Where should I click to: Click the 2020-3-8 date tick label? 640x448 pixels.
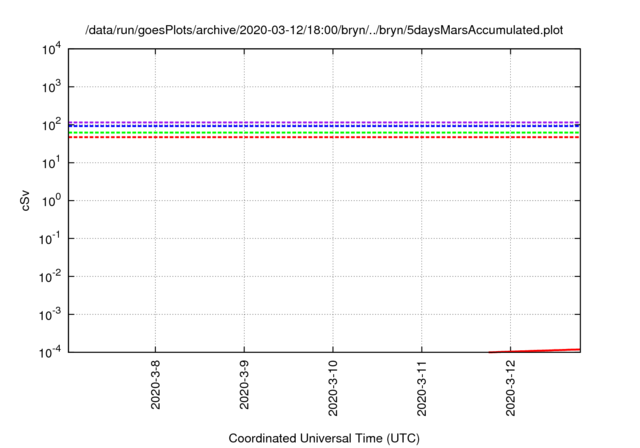156,385
